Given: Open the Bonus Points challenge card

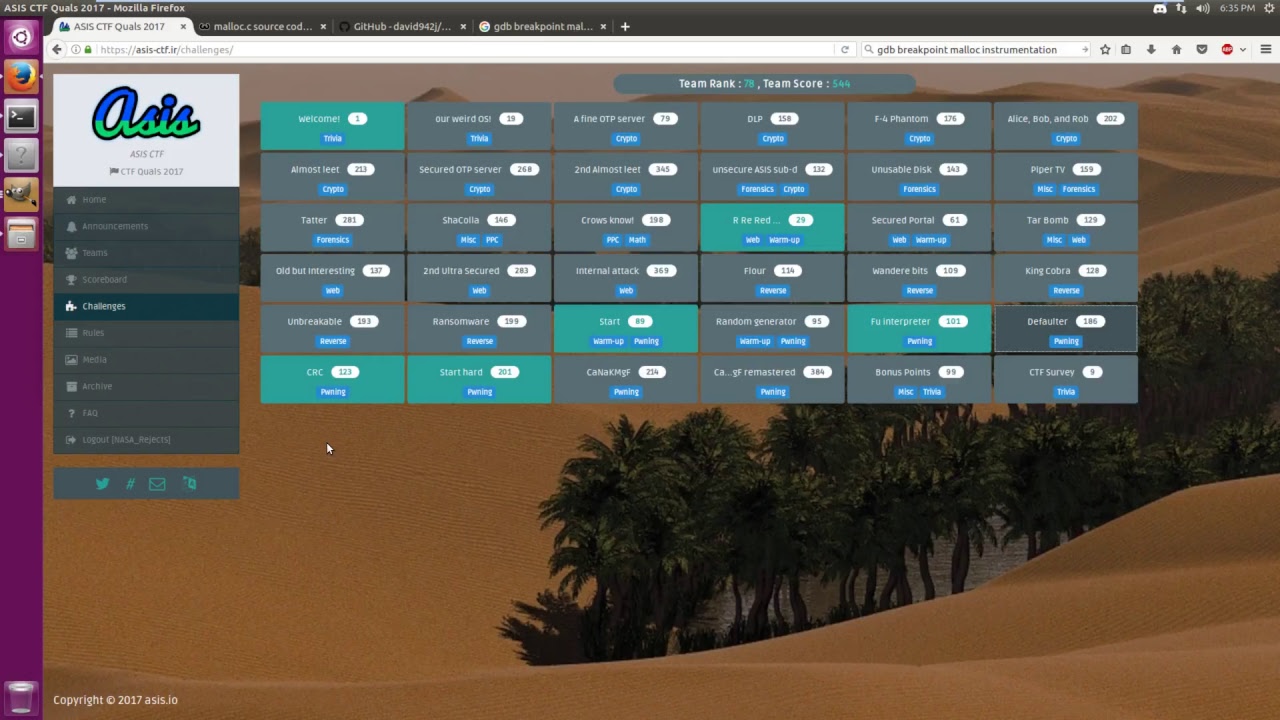Looking at the screenshot, I should [919, 380].
